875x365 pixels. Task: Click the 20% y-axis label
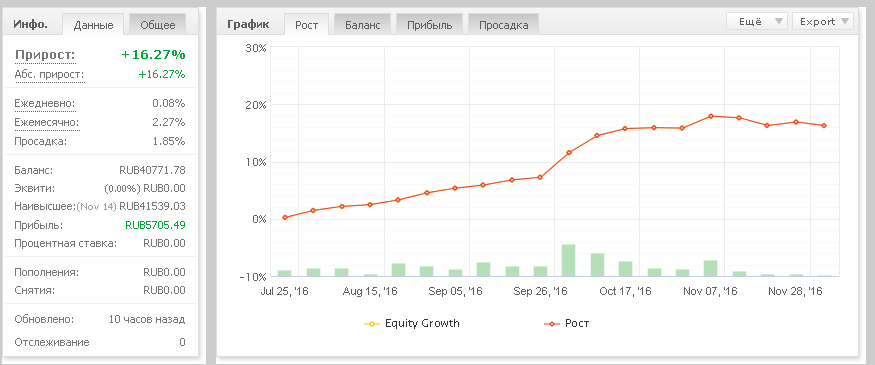(x=256, y=105)
